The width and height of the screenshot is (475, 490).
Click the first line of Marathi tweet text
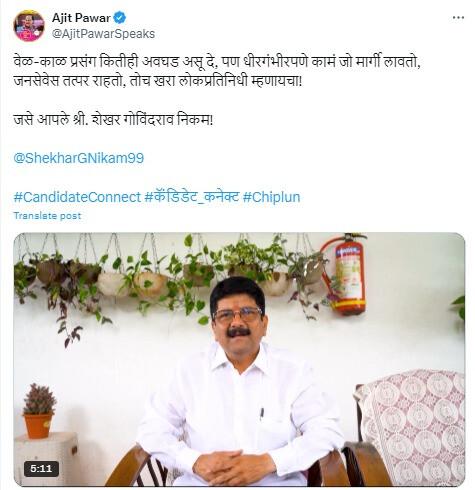pyautogui.click(x=217, y=62)
